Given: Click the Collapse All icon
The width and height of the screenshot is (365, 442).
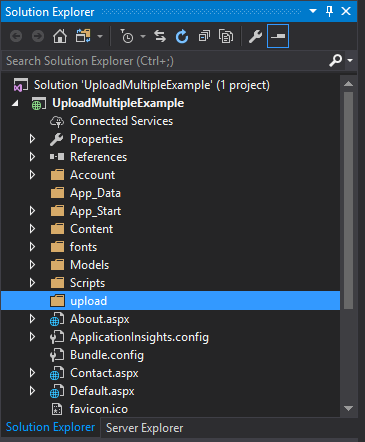Looking at the screenshot, I should click(x=204, y=36).
